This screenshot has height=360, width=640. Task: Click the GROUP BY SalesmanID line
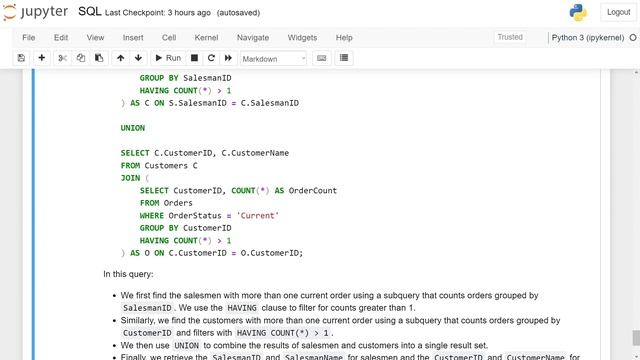[x=185, y=78]
